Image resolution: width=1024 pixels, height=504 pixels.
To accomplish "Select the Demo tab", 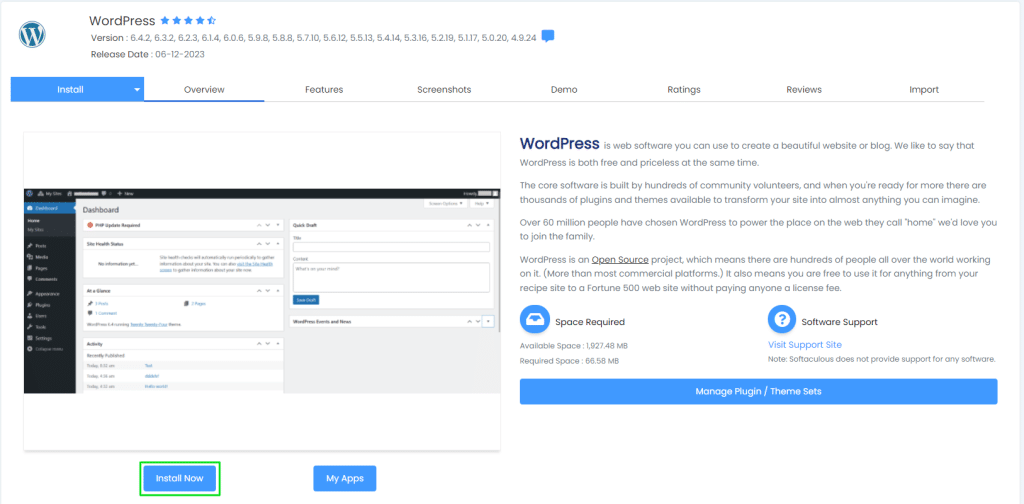I will tap(564, 89).
